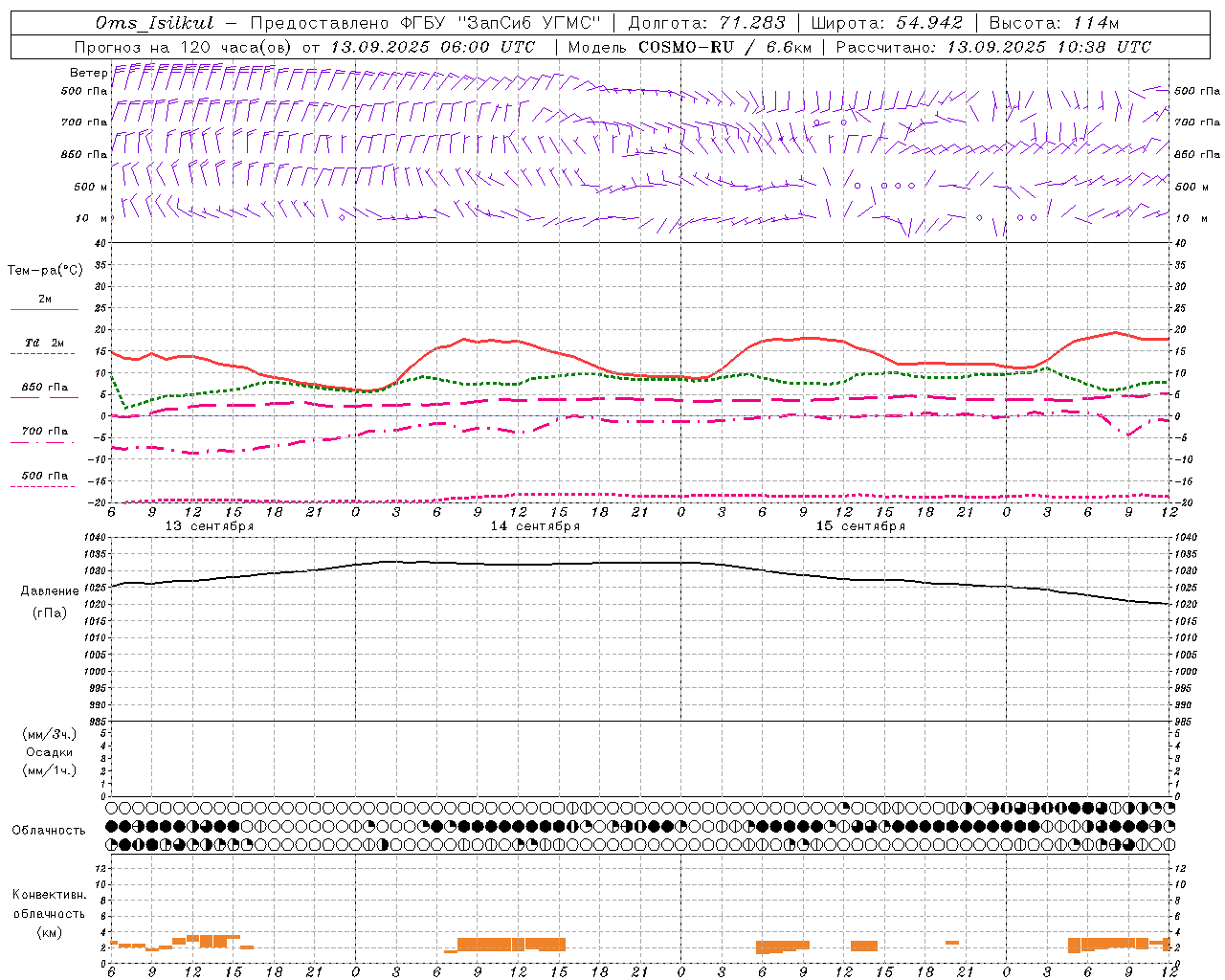The width and height of the screenshot is (1225, 980).
Task: Click the Облачность panel label
Action: click(x=49, y=831)
